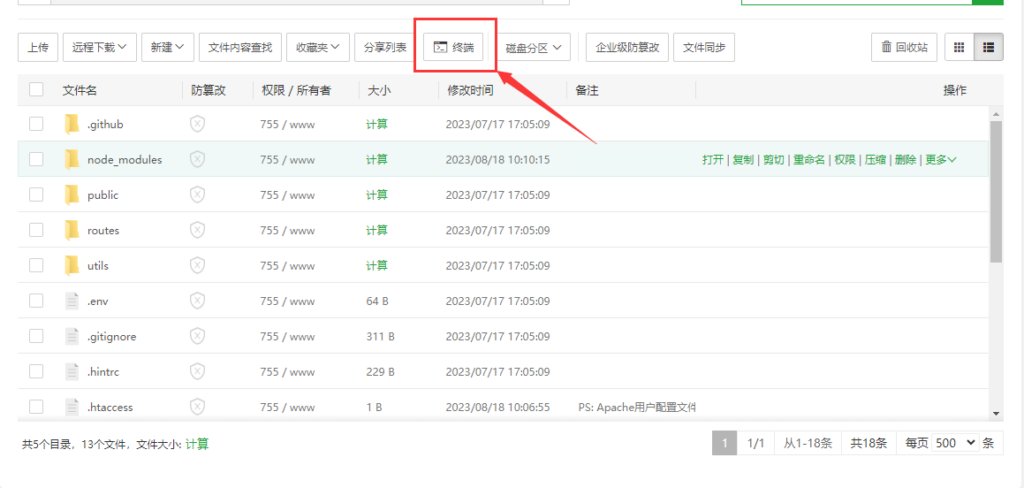Select page 1 in pagination
Viewport: 1024px width, 488px height.
pyautogui.click(x=724, y=443)
